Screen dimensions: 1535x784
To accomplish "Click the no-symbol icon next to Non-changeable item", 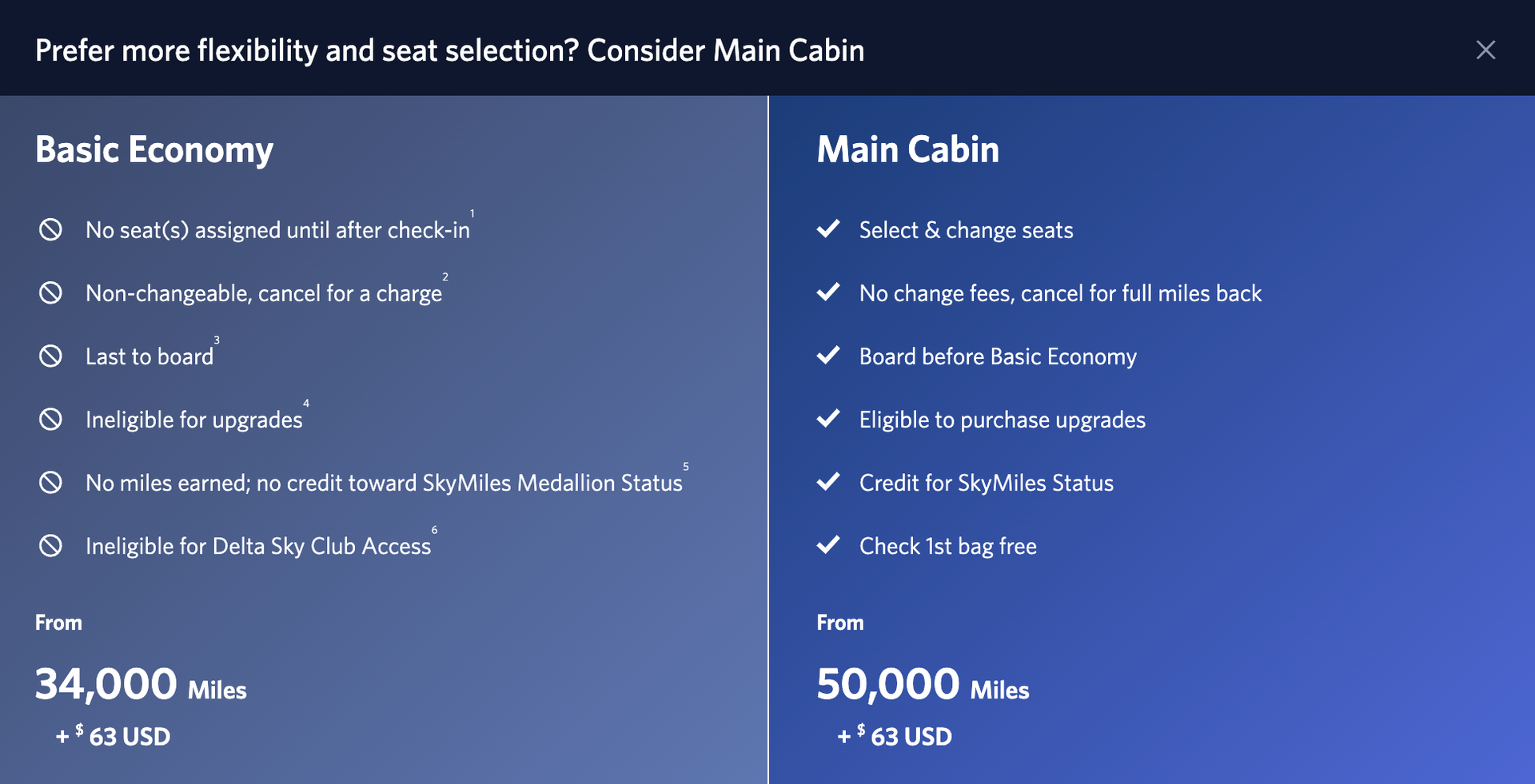I will 52,293.
